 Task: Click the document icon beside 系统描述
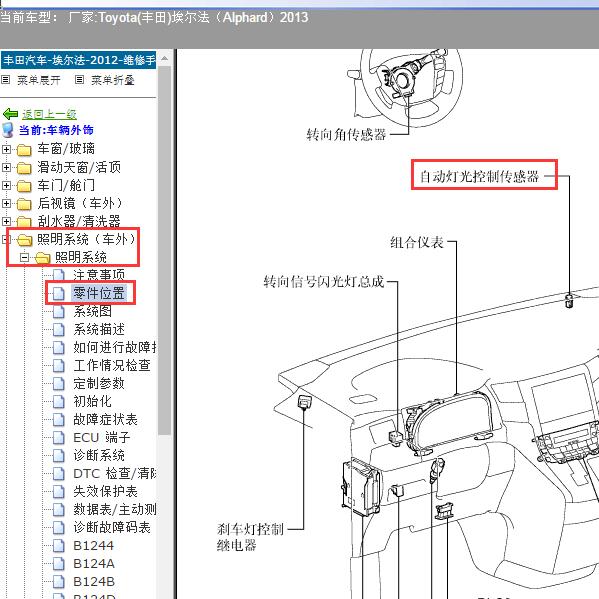click(x=58, y=329)
